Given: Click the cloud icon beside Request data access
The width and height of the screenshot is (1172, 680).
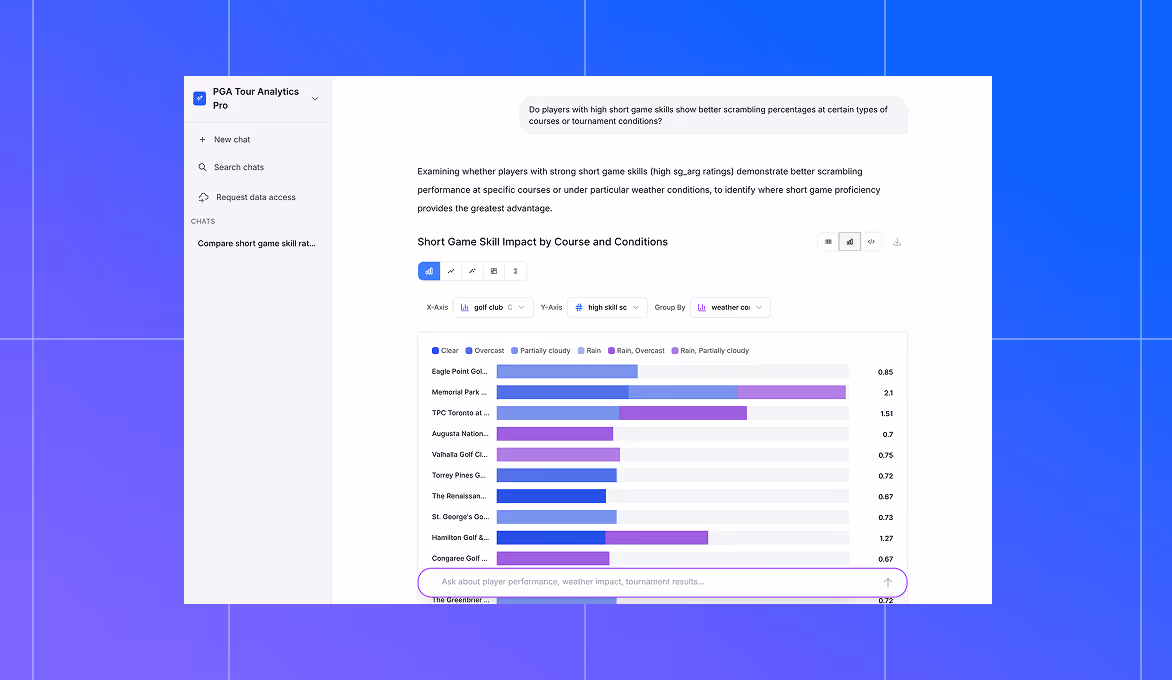Looking at the screenshot, I should tap(203, 197).
